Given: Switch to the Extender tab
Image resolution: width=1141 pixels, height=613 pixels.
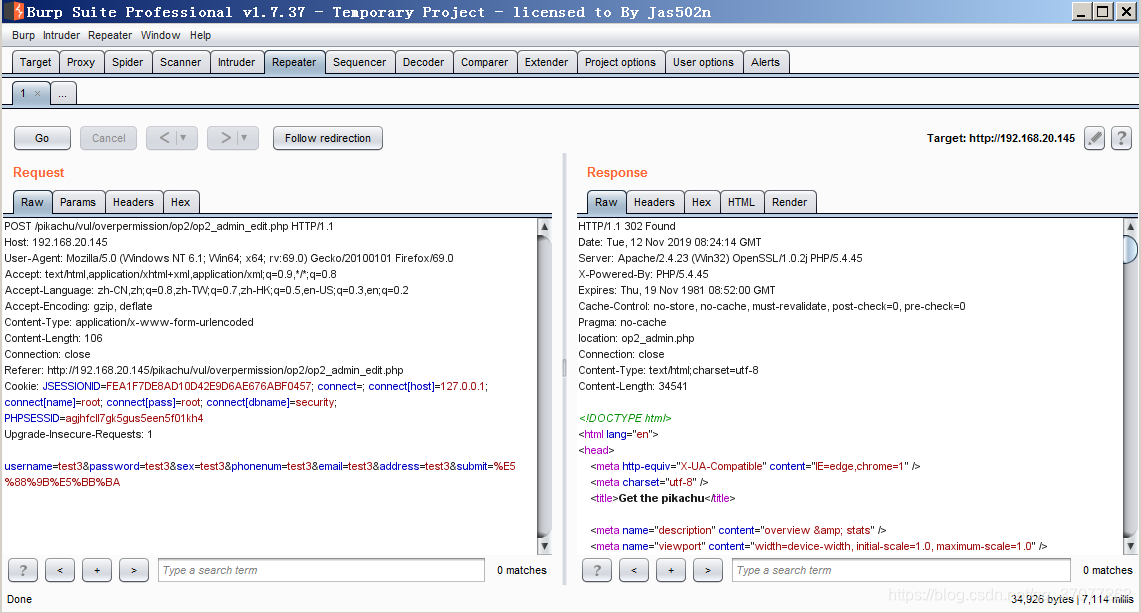Looking at the screenshot, I should 546,62.
